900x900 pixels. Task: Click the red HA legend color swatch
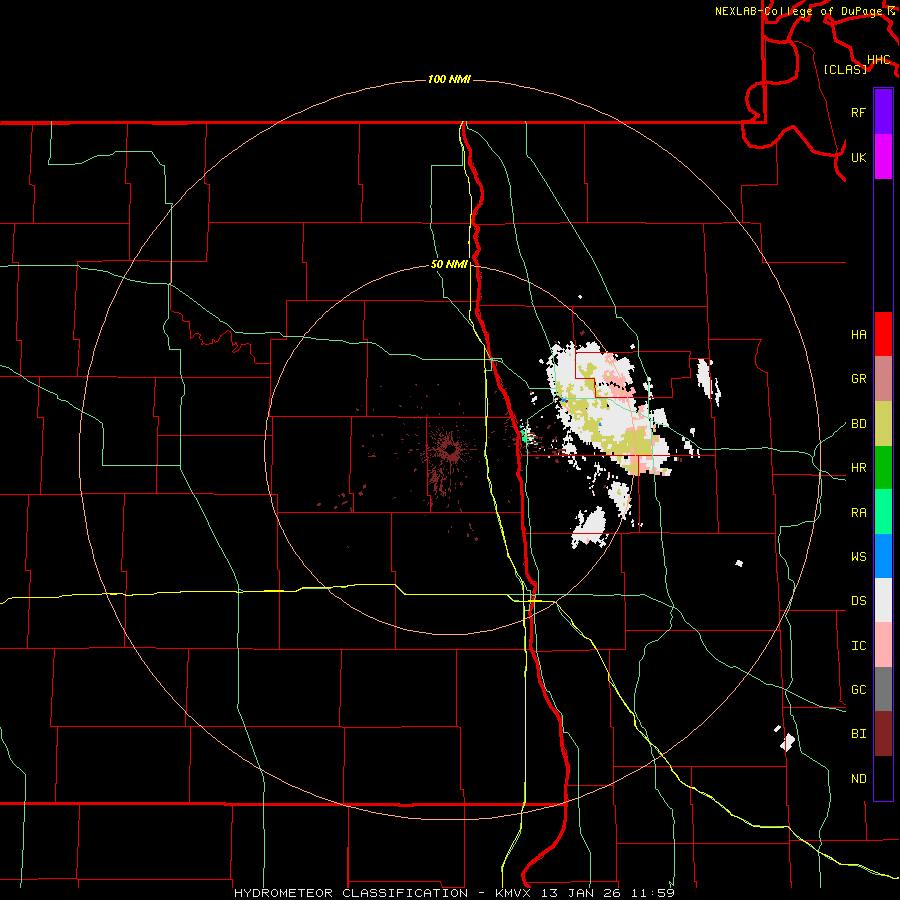pos(883,334)
